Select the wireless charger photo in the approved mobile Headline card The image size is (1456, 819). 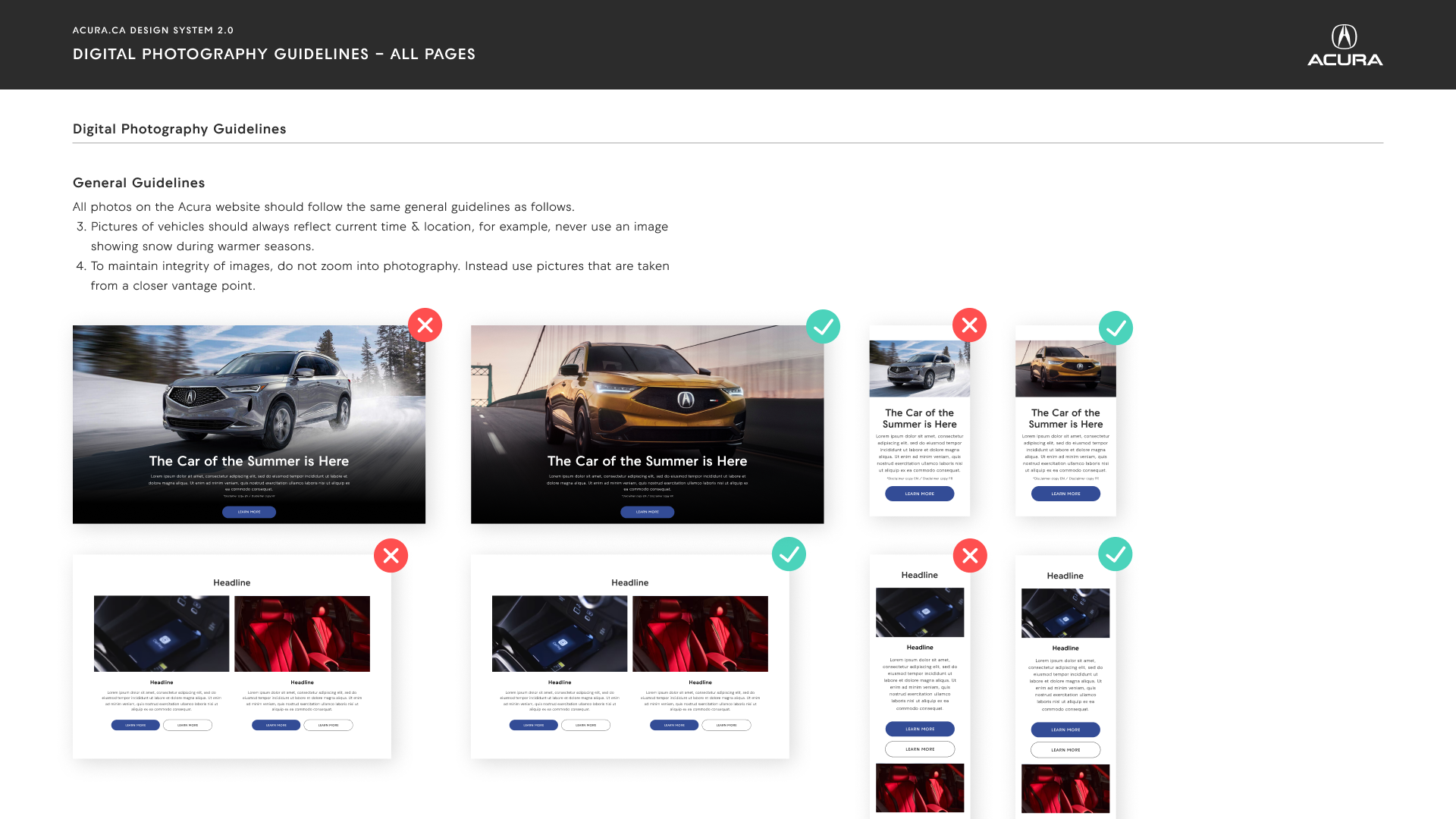[1065, 613]
